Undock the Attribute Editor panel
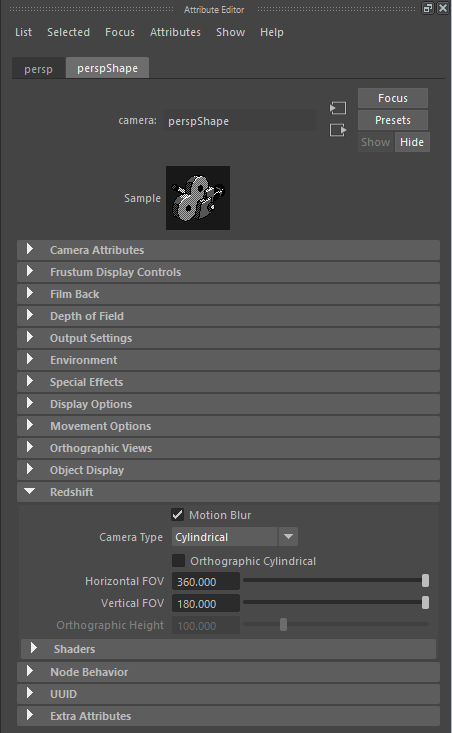 (x=427, y=8)
